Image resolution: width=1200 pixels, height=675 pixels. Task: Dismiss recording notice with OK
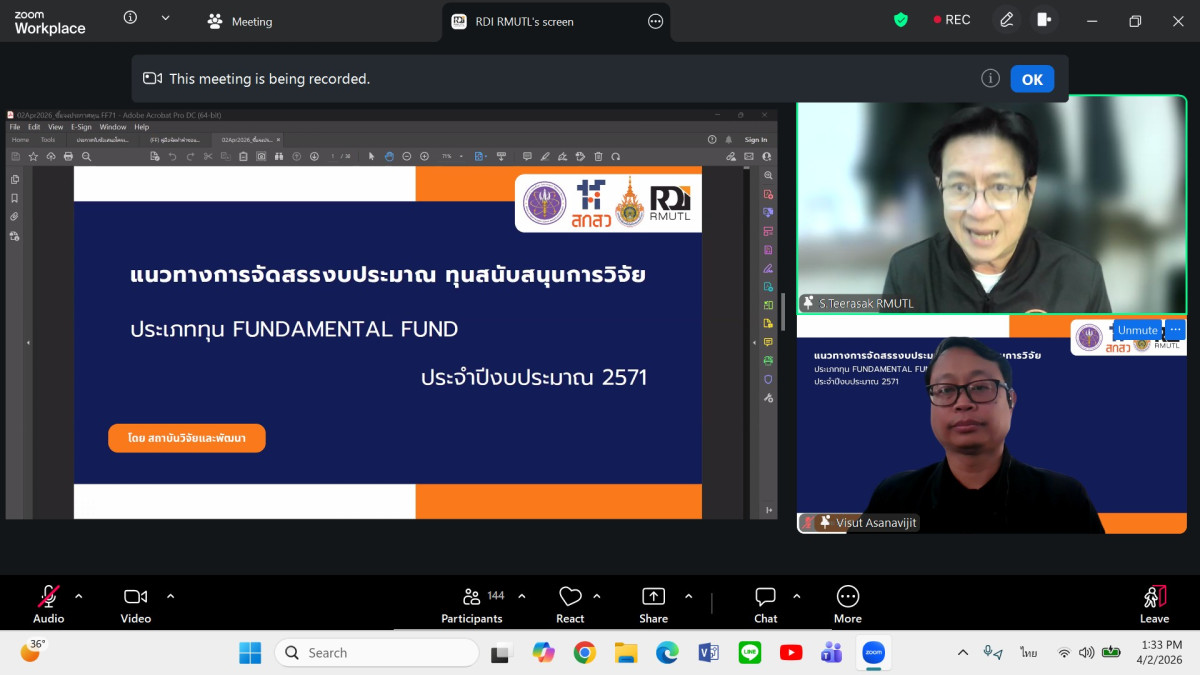1031,79
